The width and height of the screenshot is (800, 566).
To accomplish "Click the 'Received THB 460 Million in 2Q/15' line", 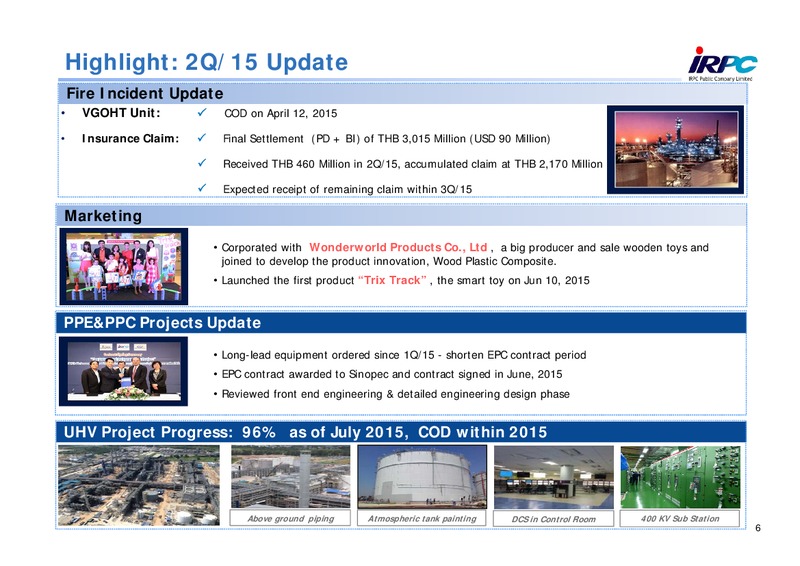I will [x=413, y=164].
